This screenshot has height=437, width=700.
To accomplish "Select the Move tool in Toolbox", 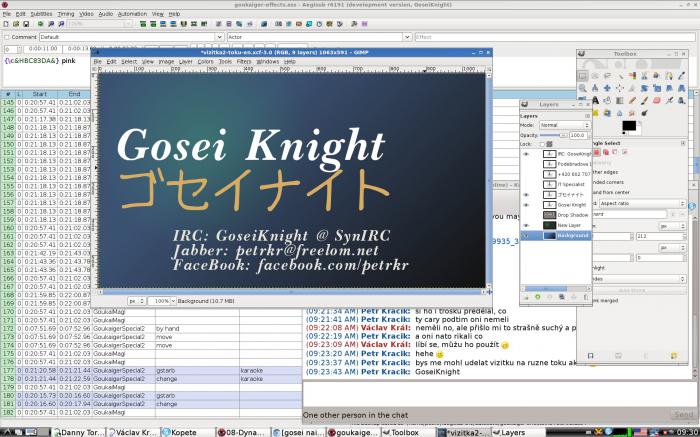I will (607, 88).
